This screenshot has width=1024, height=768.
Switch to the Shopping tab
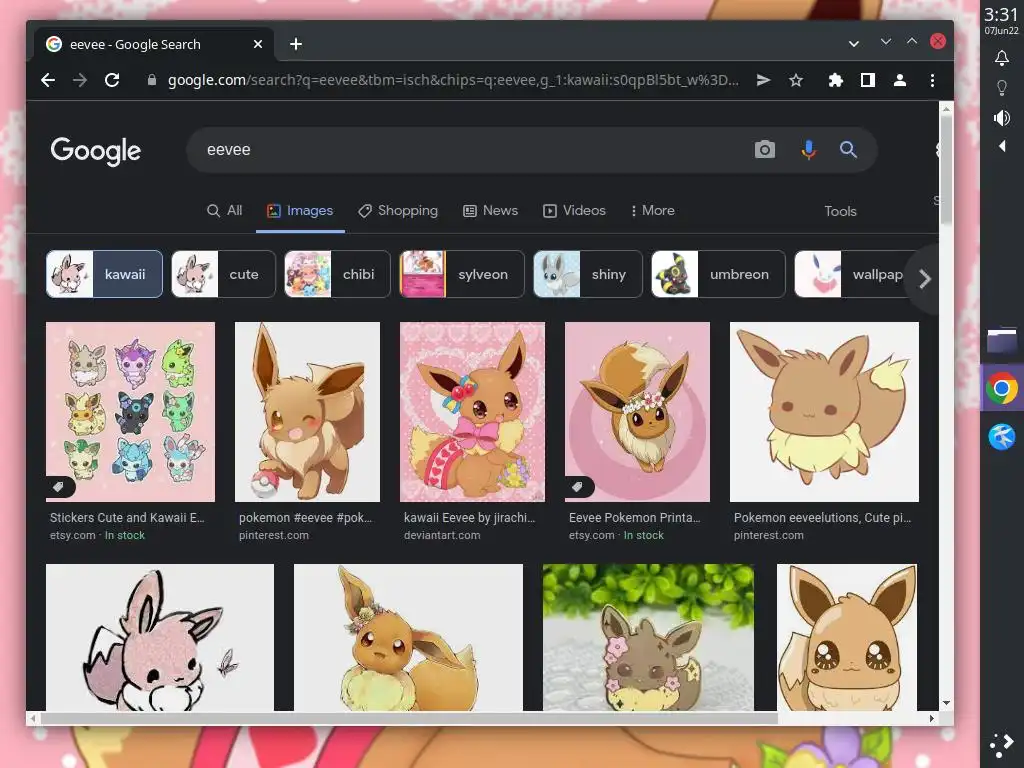pyautogui.click(x=398, y=211)
